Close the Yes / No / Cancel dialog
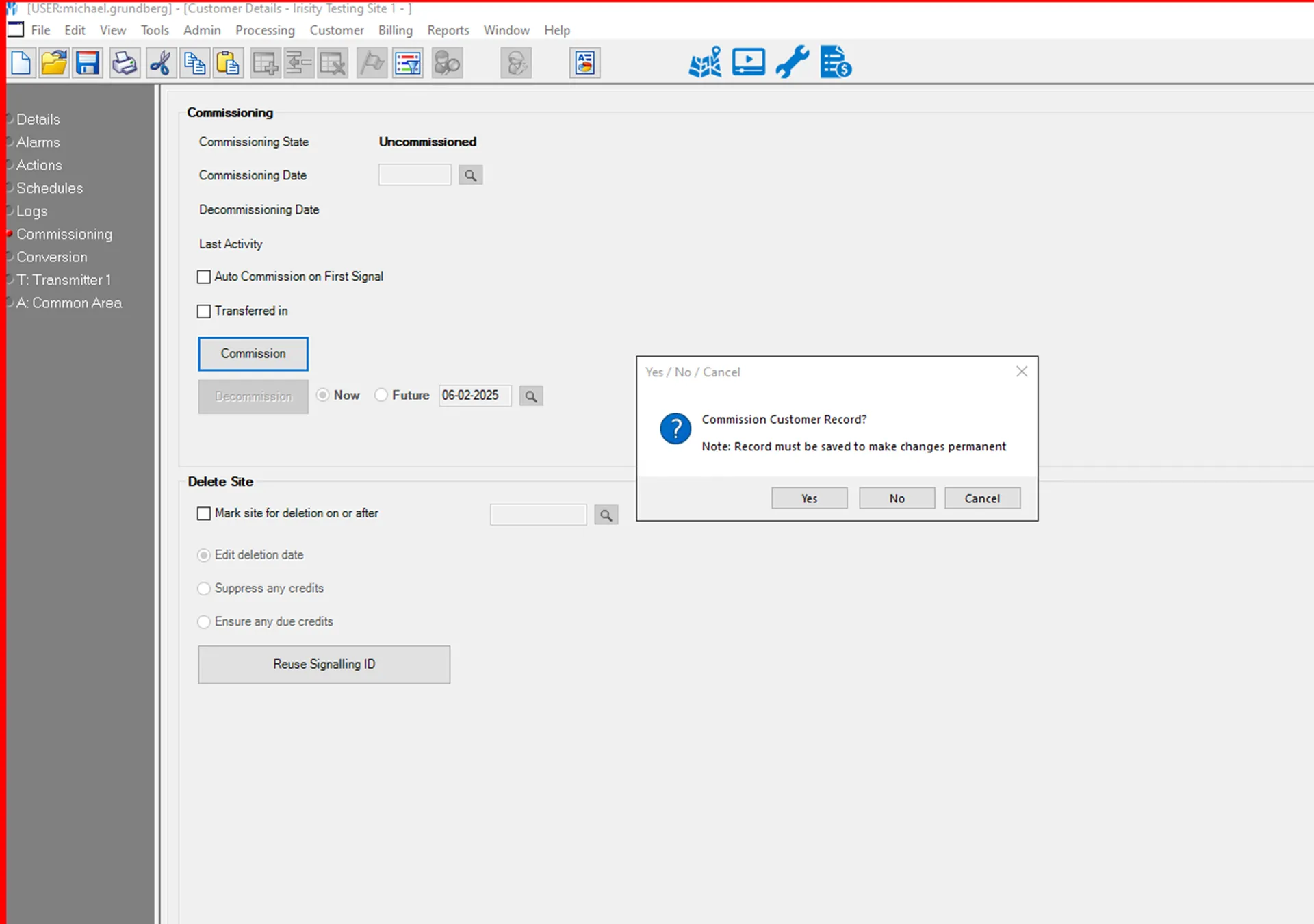1314x924 pixels. point(1022,371)
